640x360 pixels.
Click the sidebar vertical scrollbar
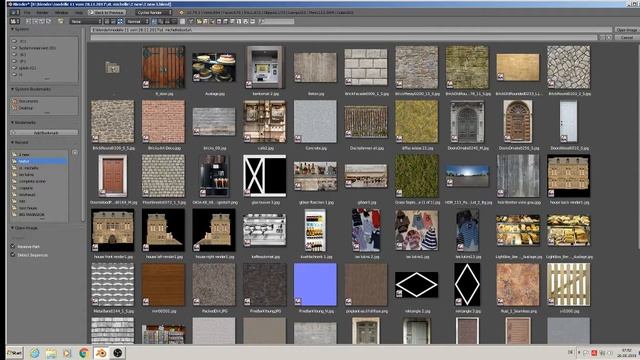(x=84, y=124)
